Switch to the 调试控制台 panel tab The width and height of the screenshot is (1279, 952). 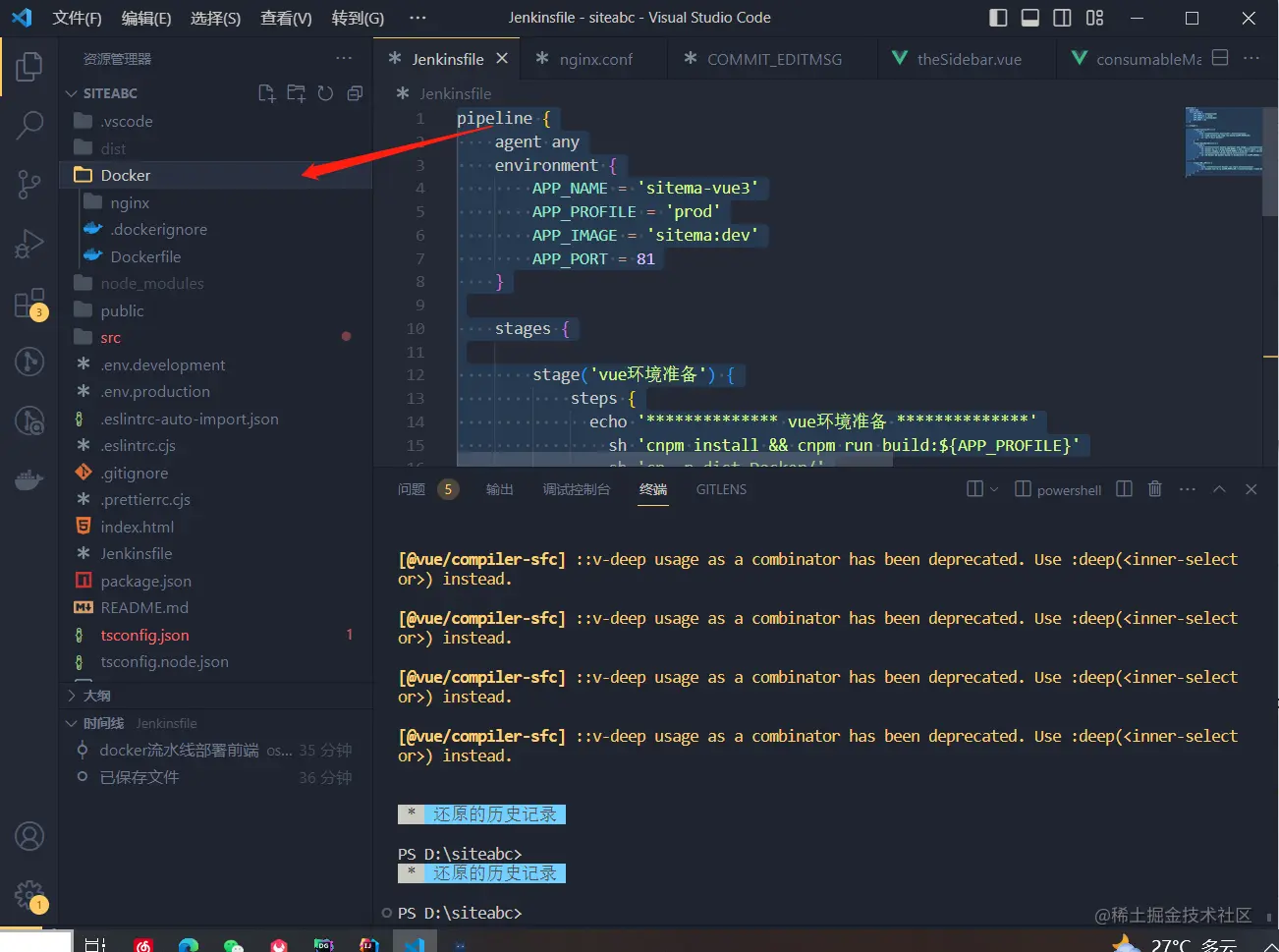pyautogui.click(x=577, y=489)
